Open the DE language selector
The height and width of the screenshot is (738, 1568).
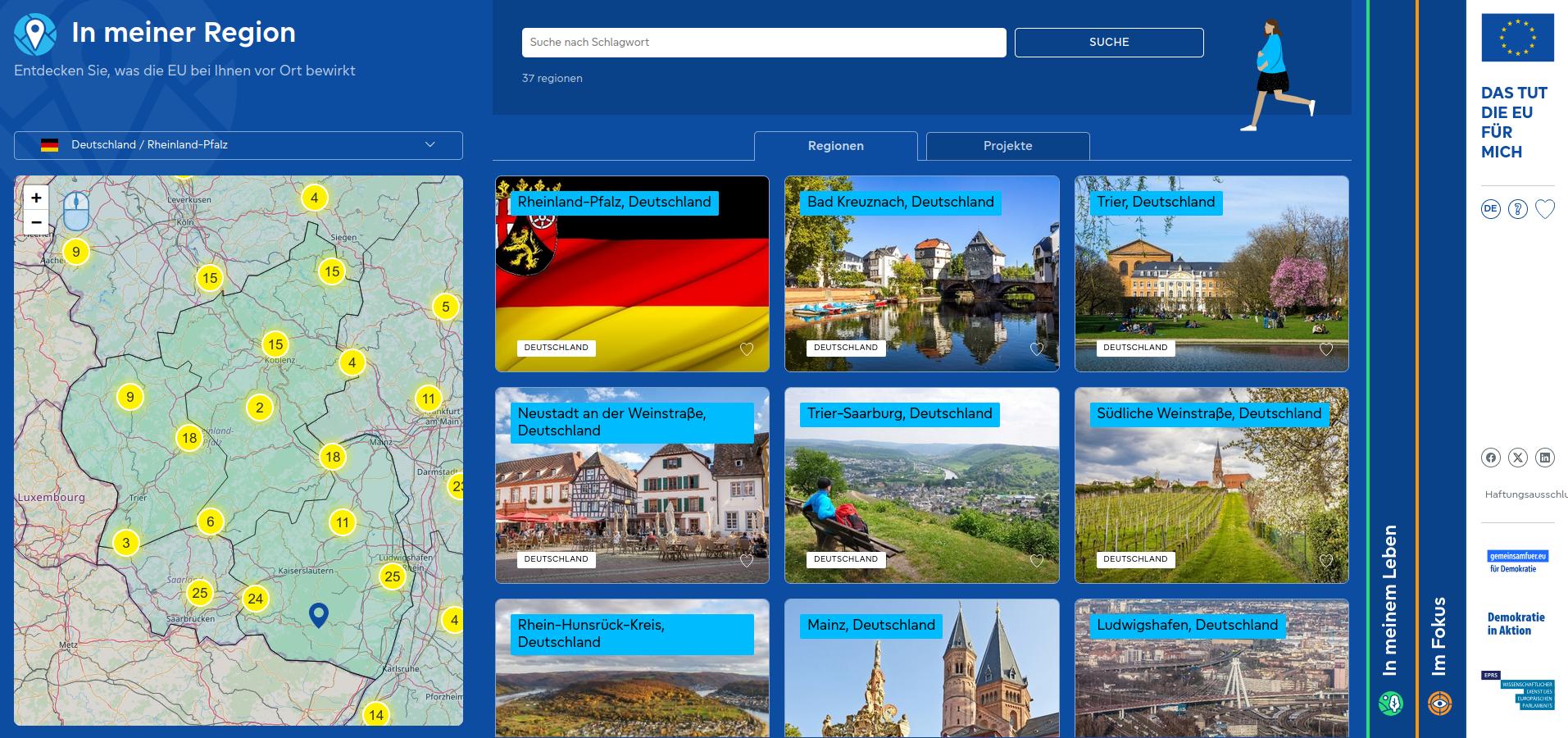(1491, 209)
